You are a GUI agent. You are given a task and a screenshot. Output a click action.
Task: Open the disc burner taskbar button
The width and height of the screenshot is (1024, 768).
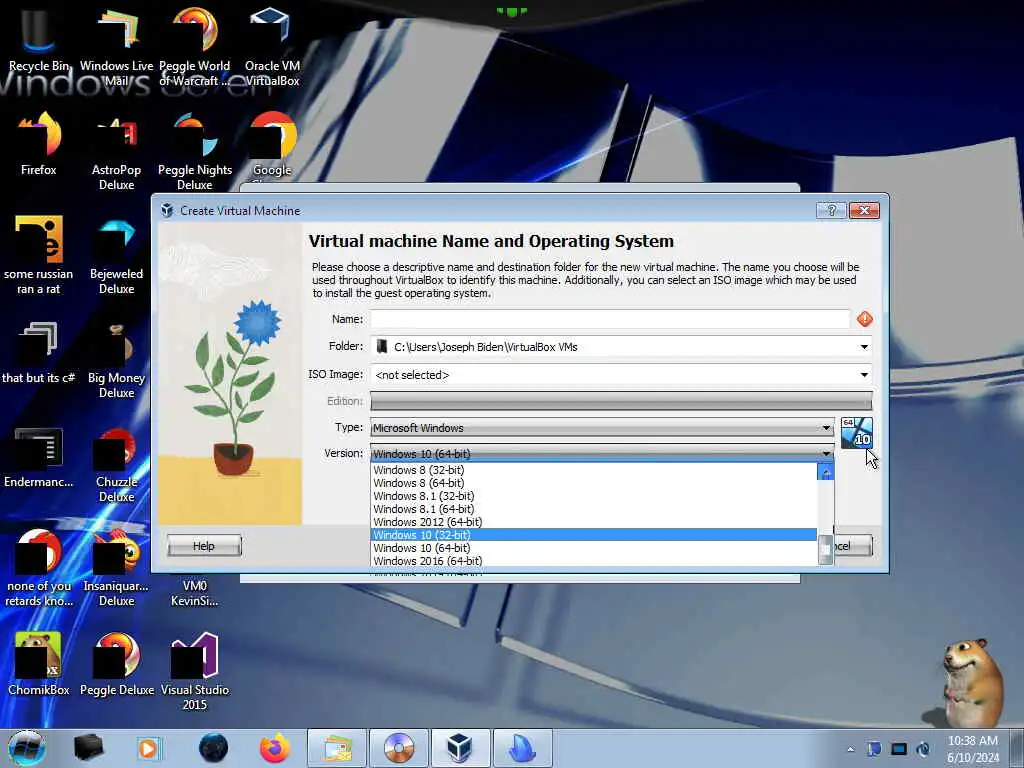point(398,748)
